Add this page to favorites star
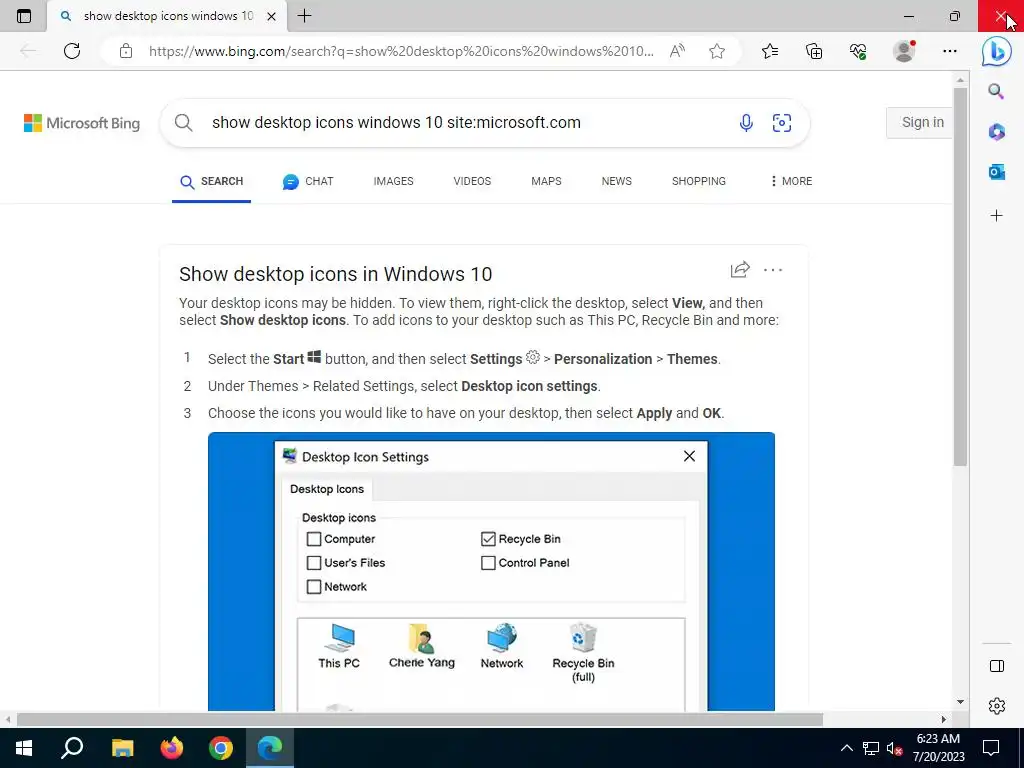 click(717, 51)
